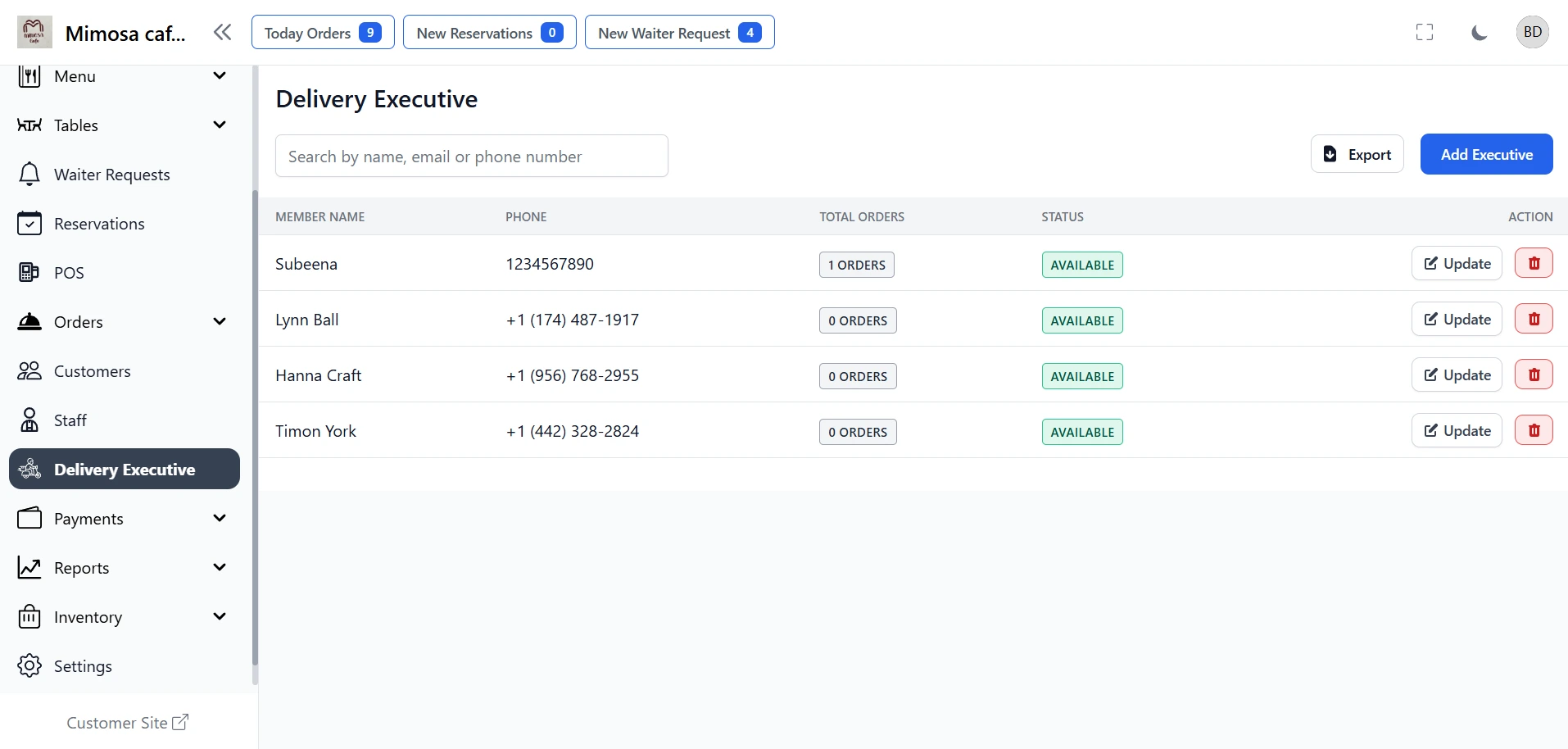Screen dimensions: 1568x749
Task: Remove Hanna Craft using trash icon
Action: click(1534, 375)
